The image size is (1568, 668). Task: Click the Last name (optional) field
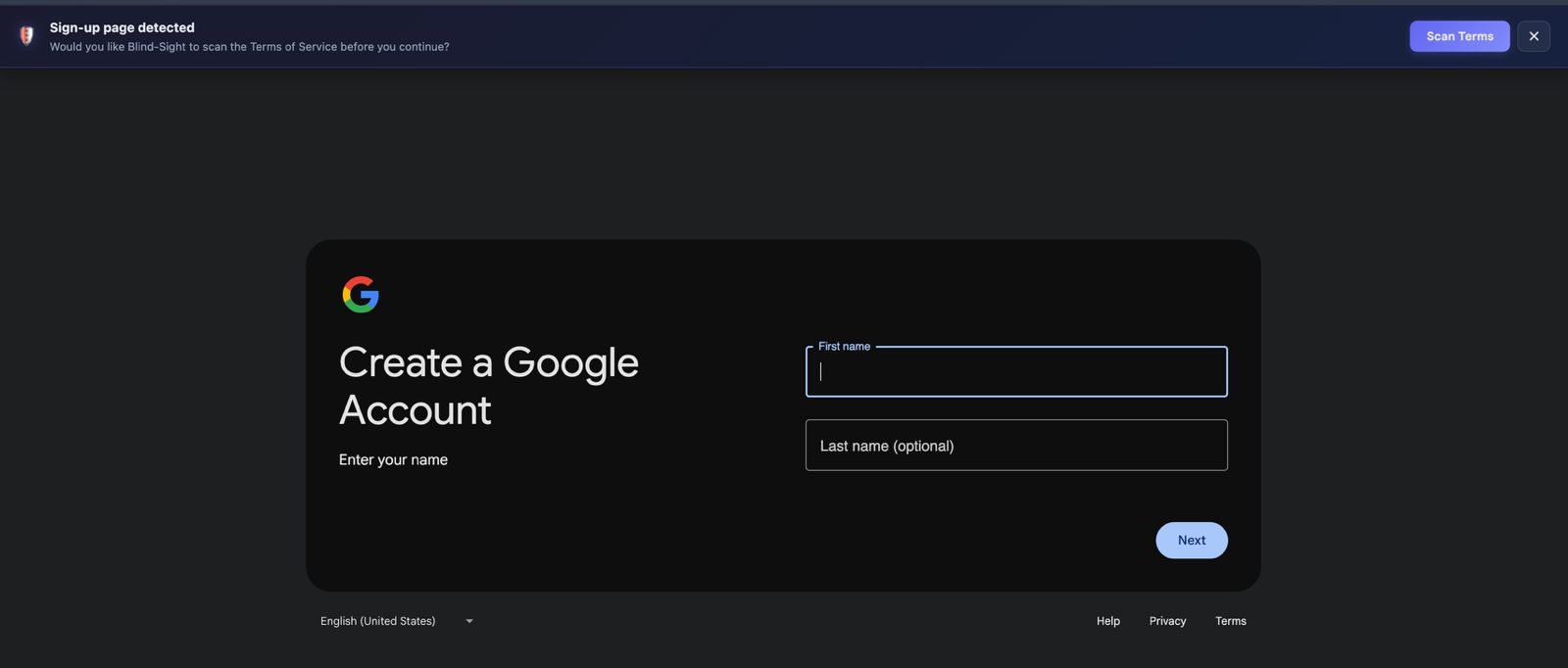1016,446
